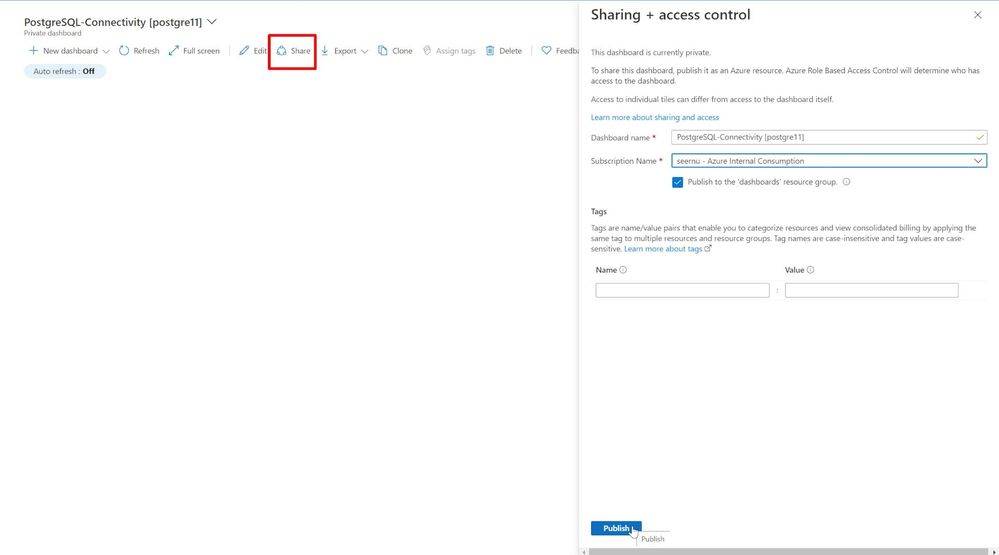Click the Tags section heading

click(x=598, y=212)
